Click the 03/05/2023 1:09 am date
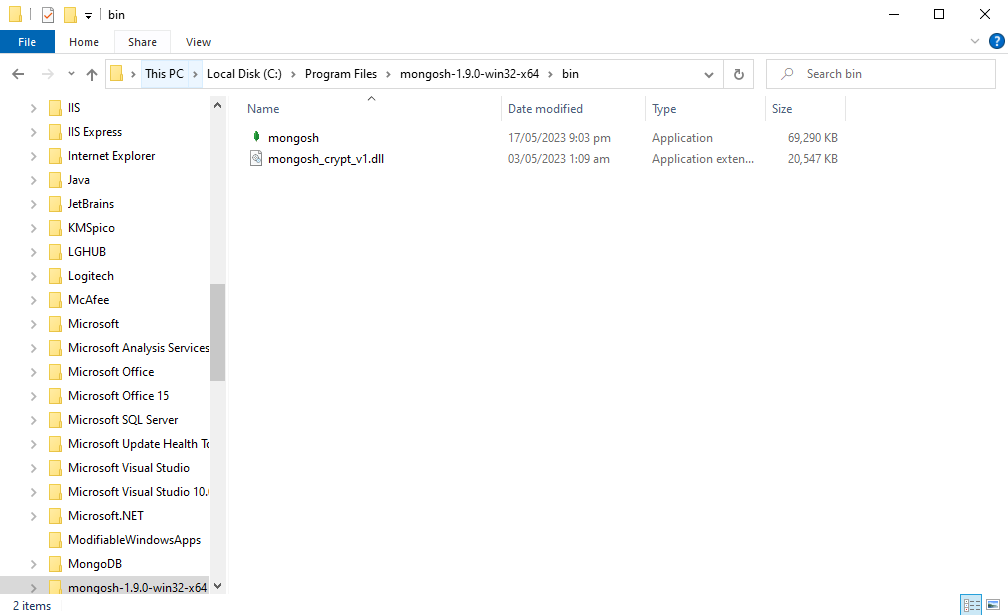Screen dimensions: 1008x615 (x=559, y=159)
